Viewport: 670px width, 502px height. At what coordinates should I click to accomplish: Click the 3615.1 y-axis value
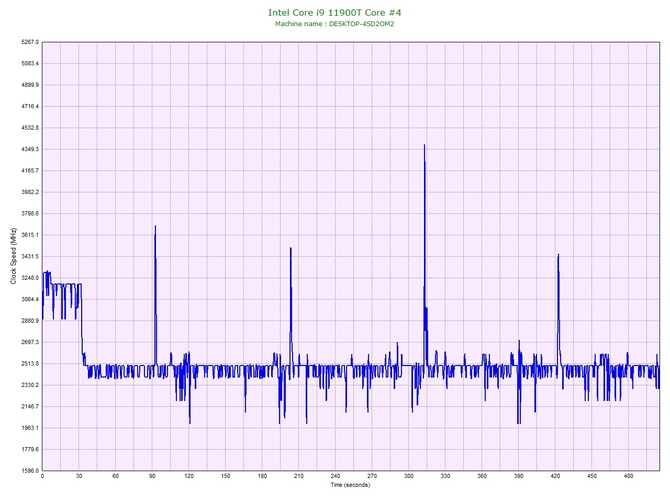pos(30,235)
